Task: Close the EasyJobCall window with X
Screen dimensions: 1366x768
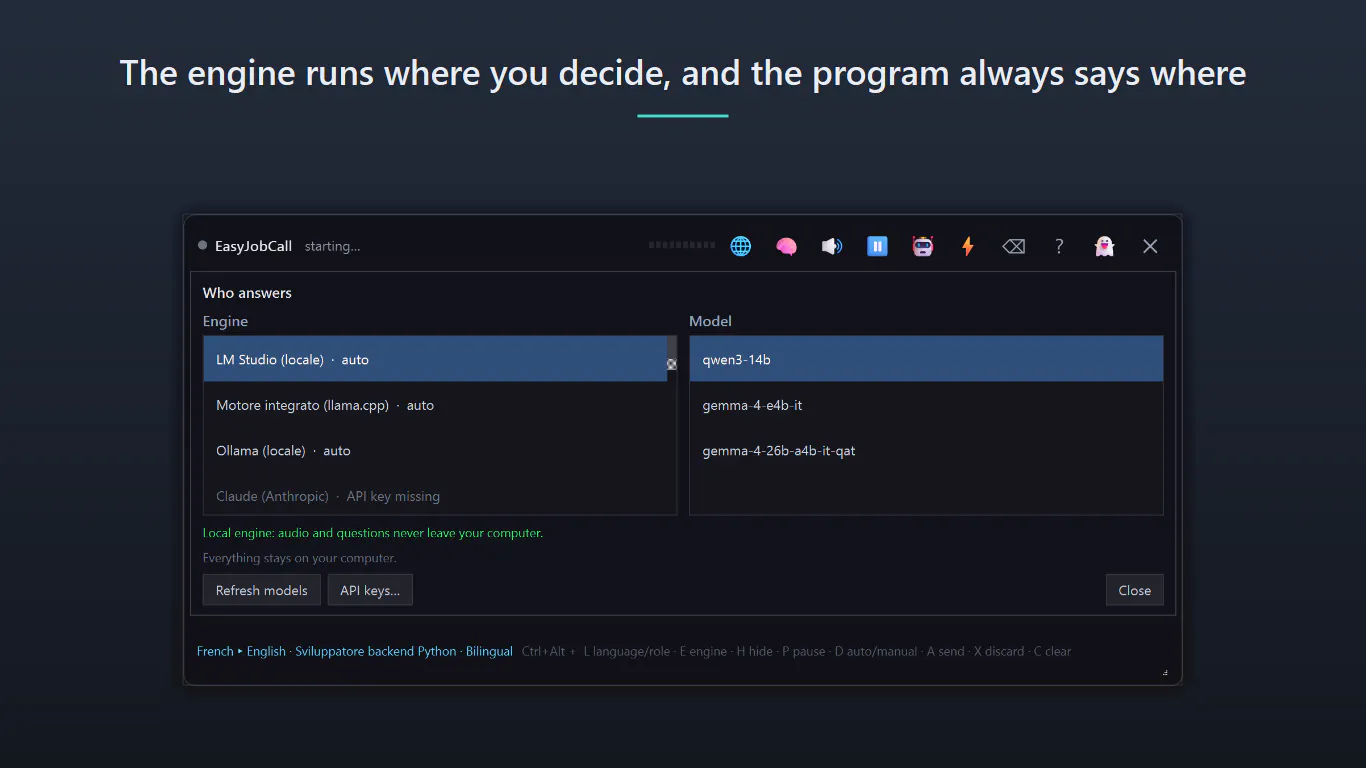Action: pos(1150,246)
